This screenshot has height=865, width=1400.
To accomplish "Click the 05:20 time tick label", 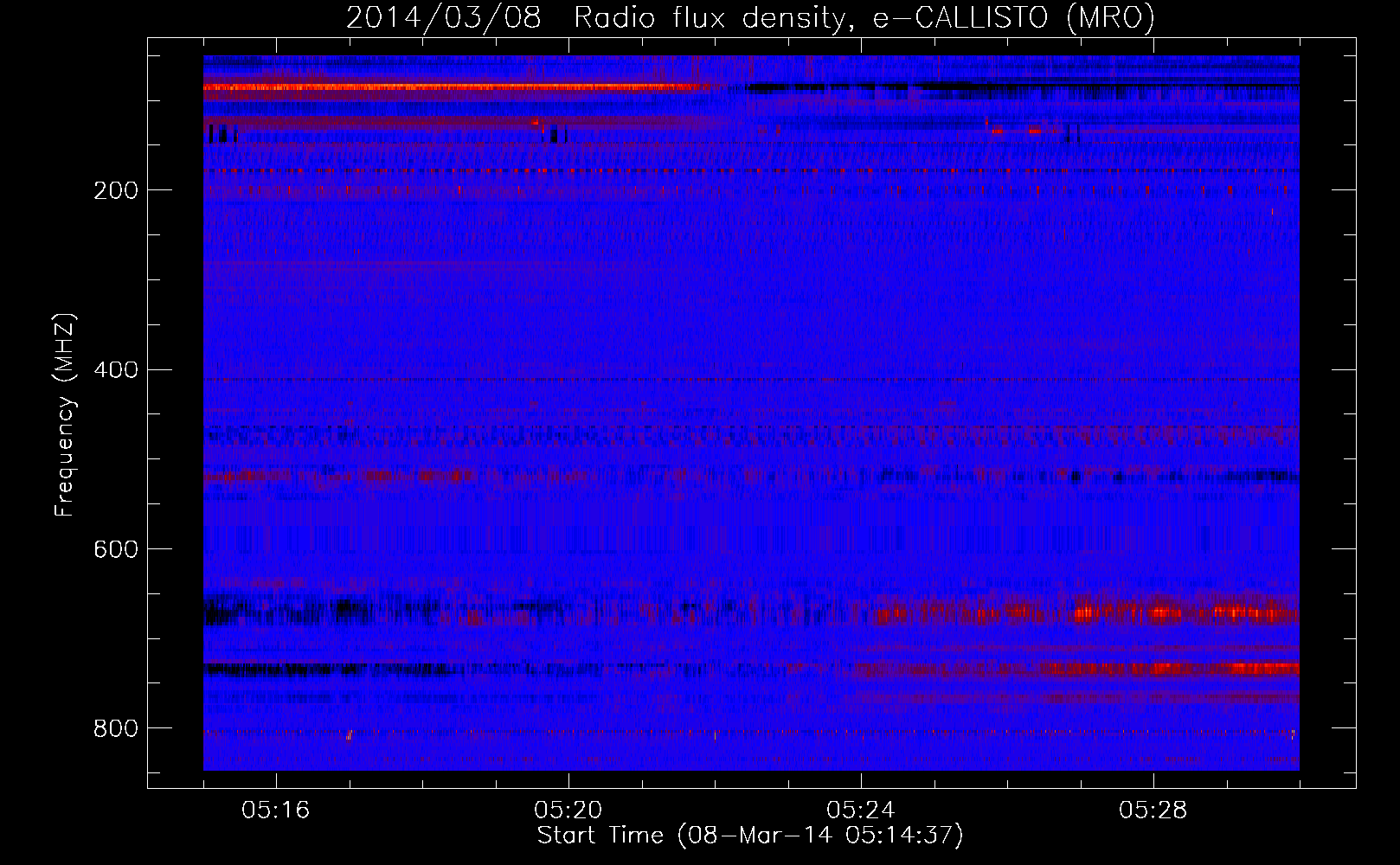I will tap(568, 811).
